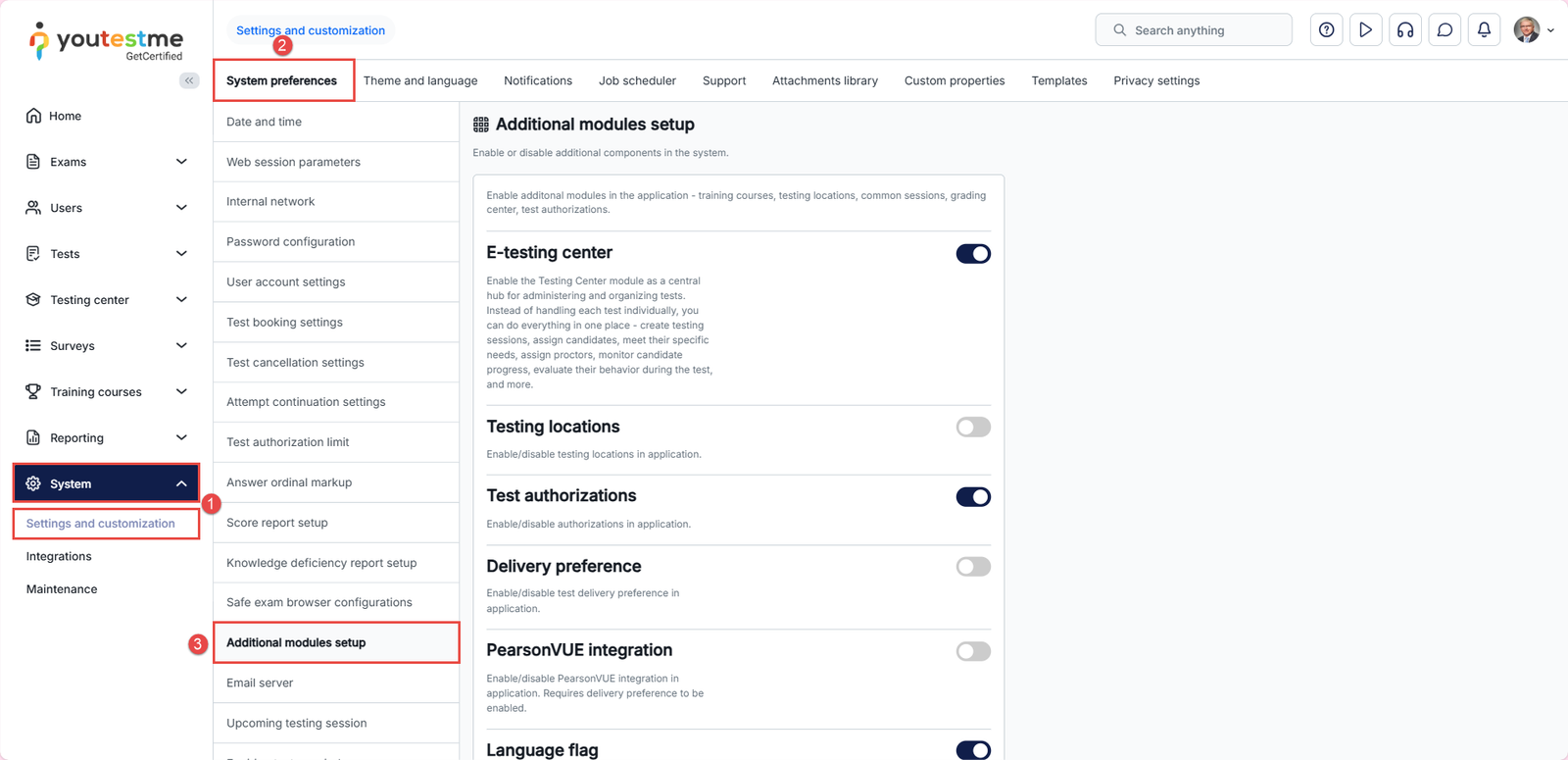Viewport: 1568px width, 760px height.
Task: Click the help question mark icon
Action: point(1326,30)
